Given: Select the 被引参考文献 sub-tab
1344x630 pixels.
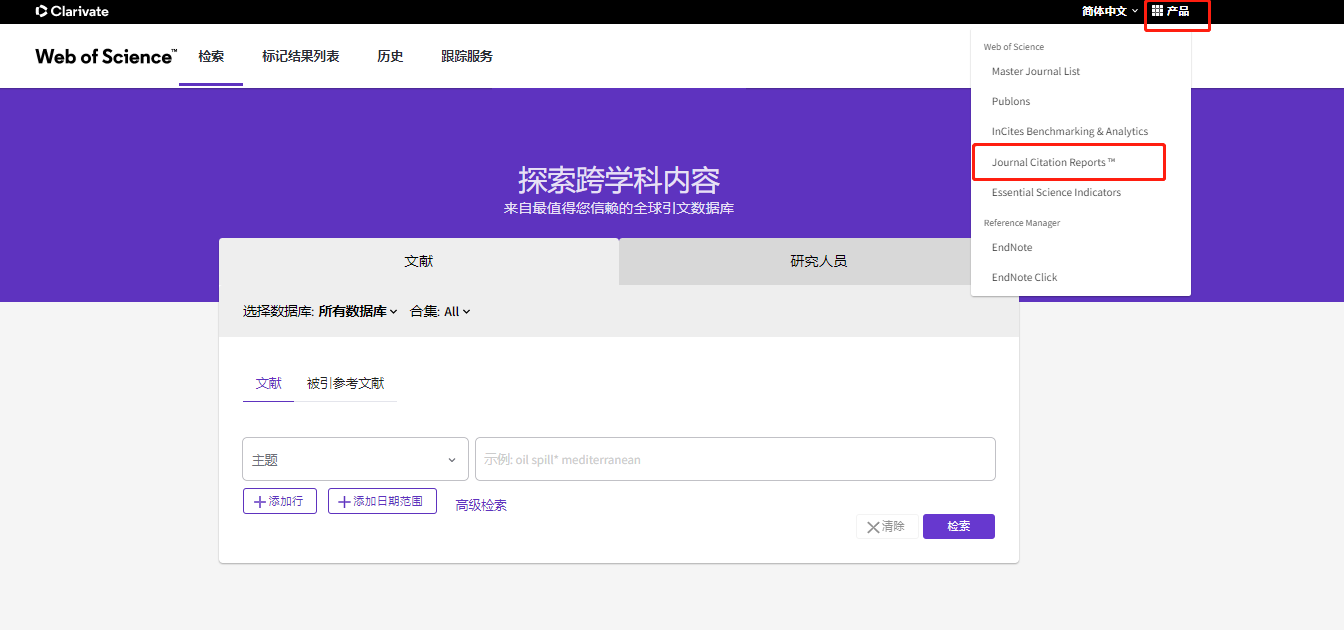Looking at the screenshot, I should (x=345, y=383).
